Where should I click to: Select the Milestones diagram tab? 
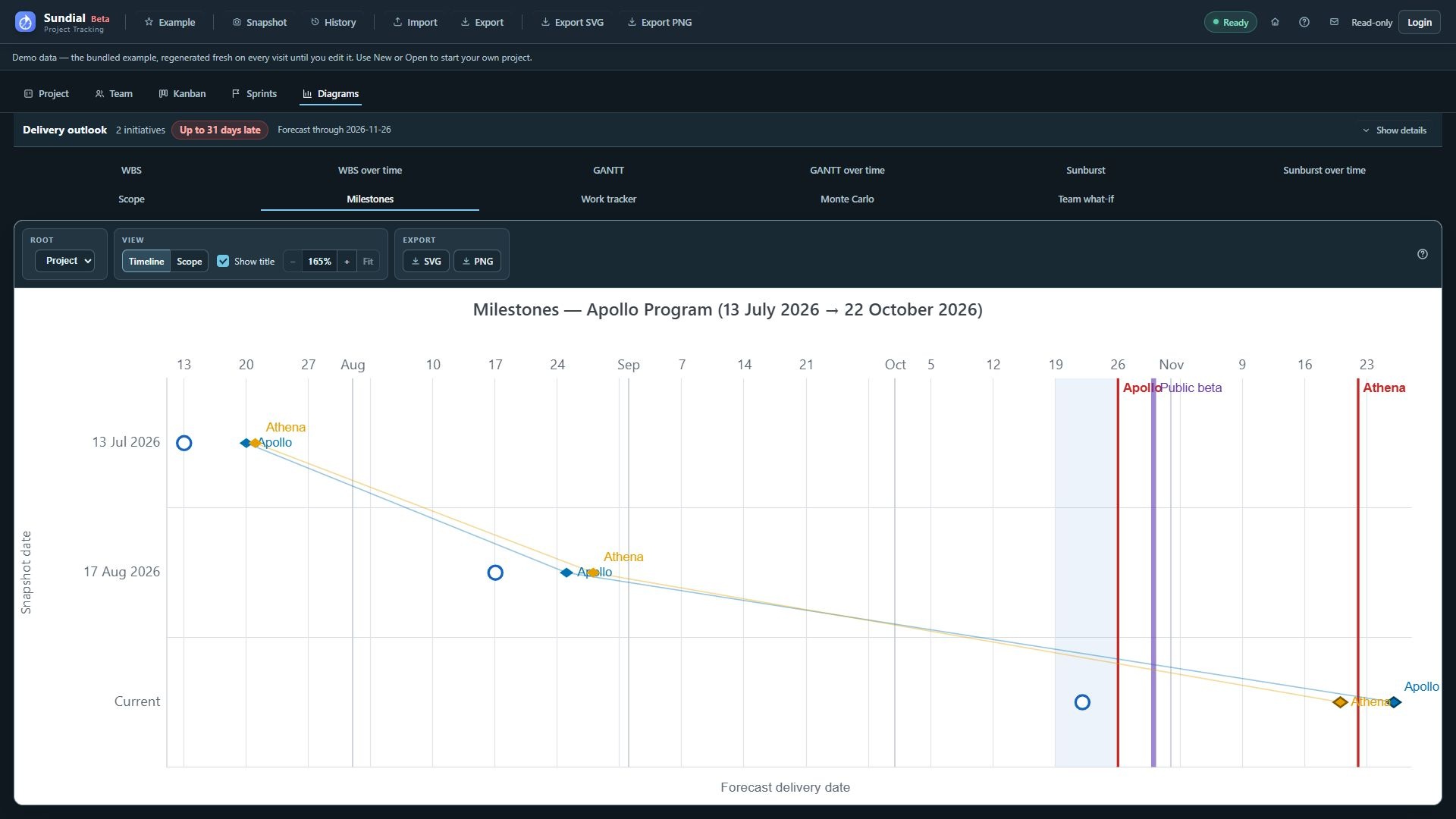click(x=370, y=199)
